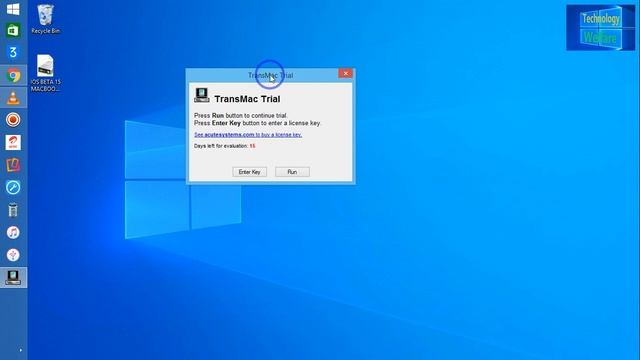The width and height of the screenshot is (640, 360).
Task: Open the blue circular wrench tool icon
Action: click(x=13, y=187)
